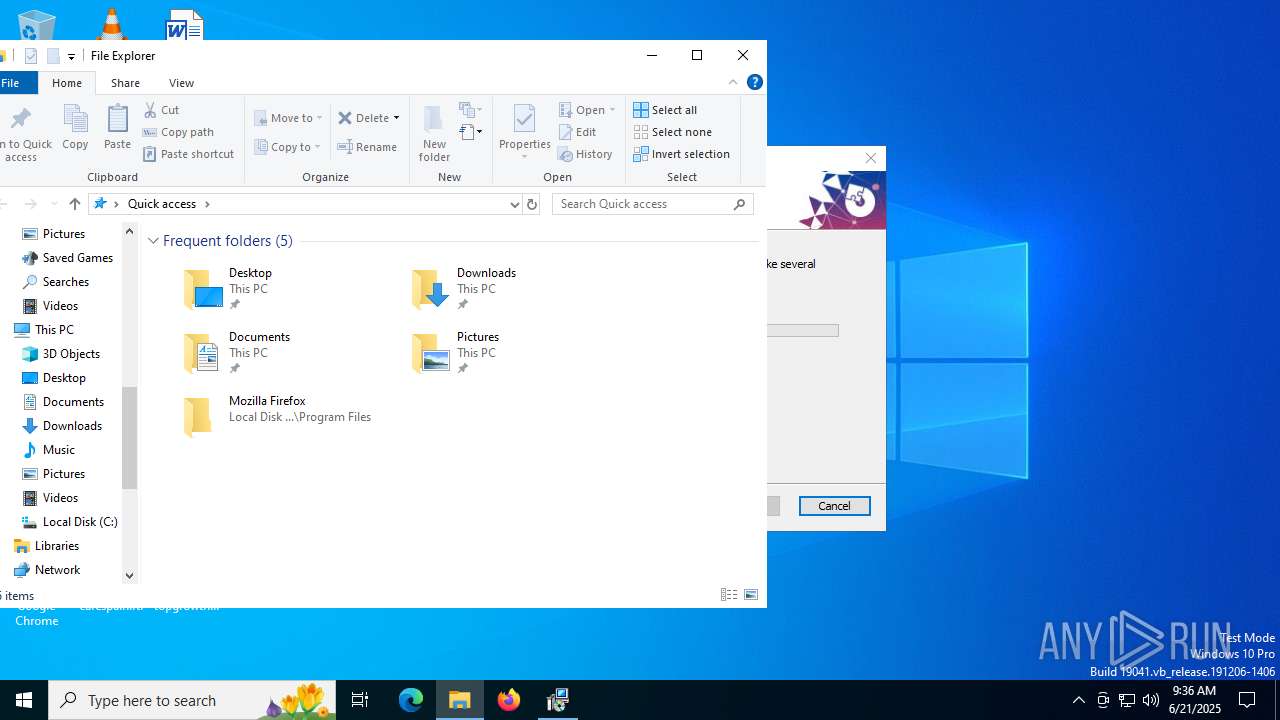1280x720 pixels.
Task: Click Copy path in the ribbon
Action: tap(178, 132)
